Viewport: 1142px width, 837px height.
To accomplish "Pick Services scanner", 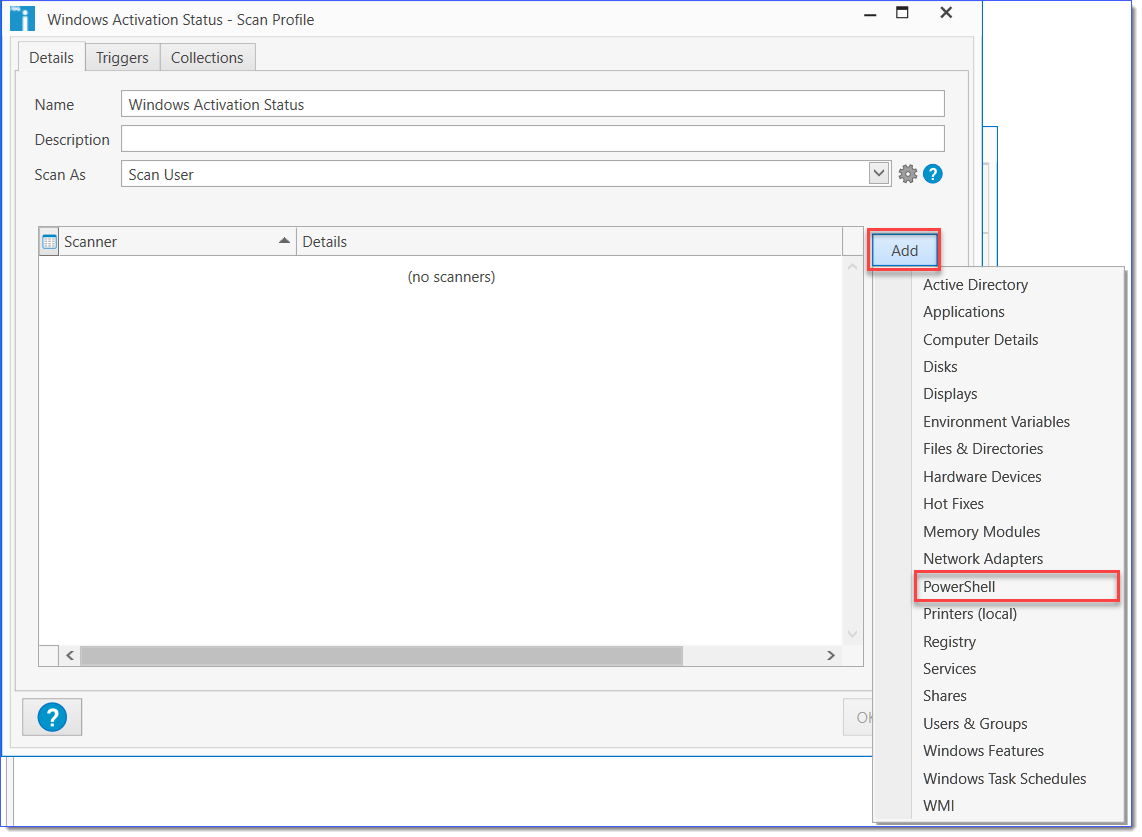I will click(949, 669).
